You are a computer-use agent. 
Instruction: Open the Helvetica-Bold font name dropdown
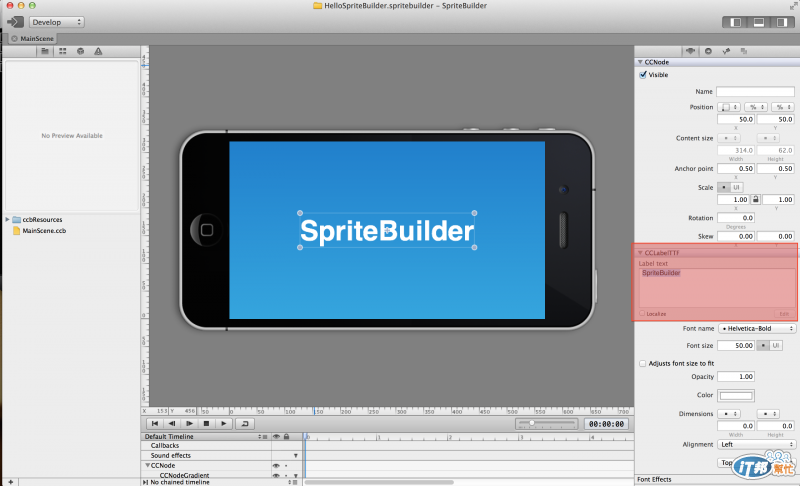757,328
